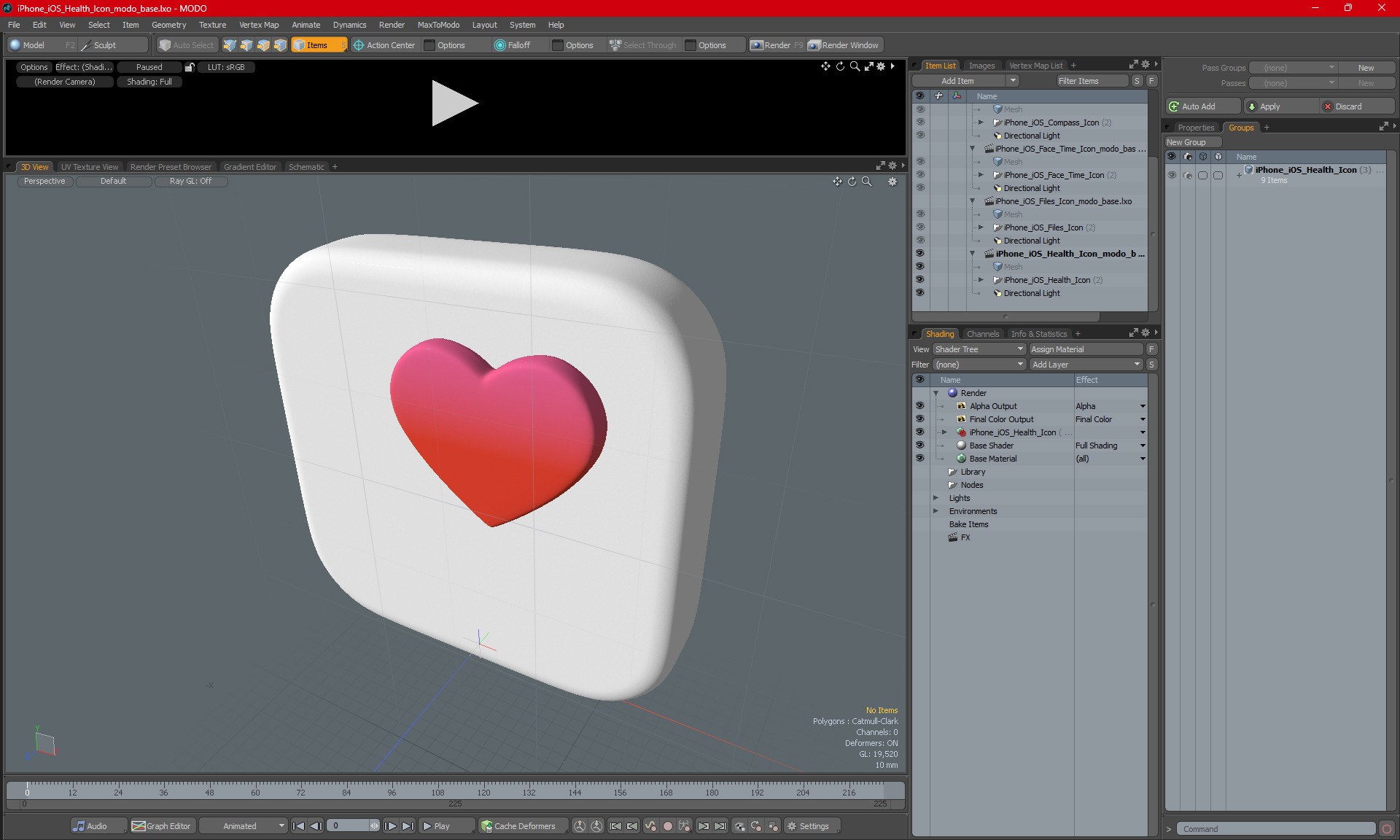
Task: Reset view icon in 3D viewport
Action: coord(852,182)
